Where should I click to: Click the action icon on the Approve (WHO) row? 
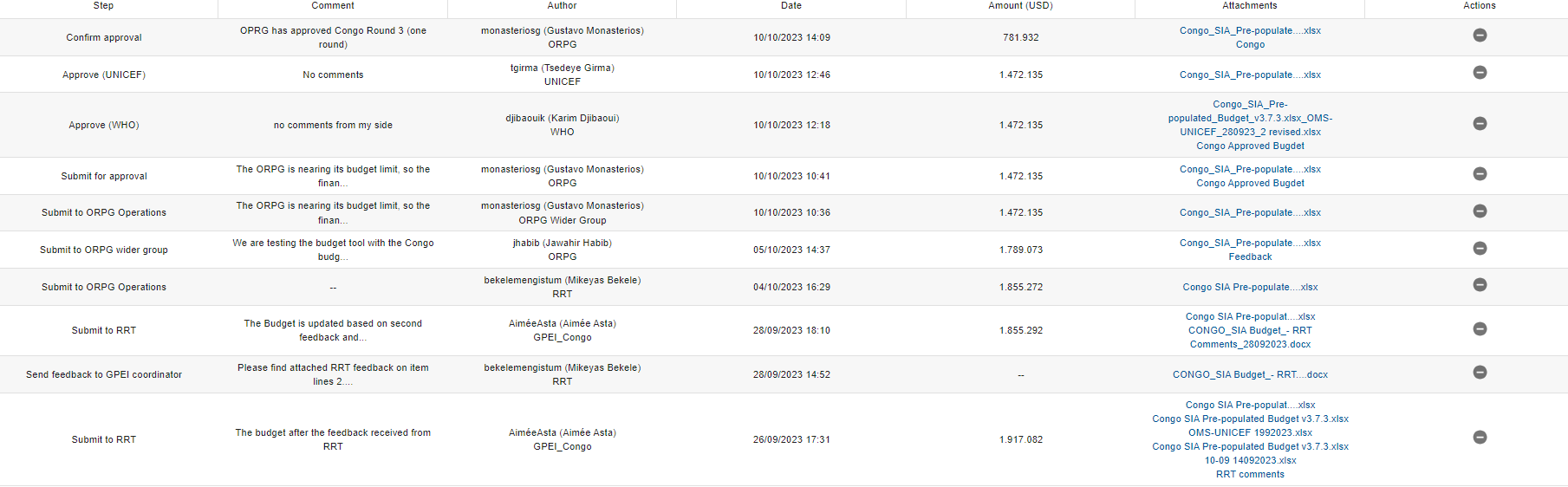click(x=1480, y=124)
